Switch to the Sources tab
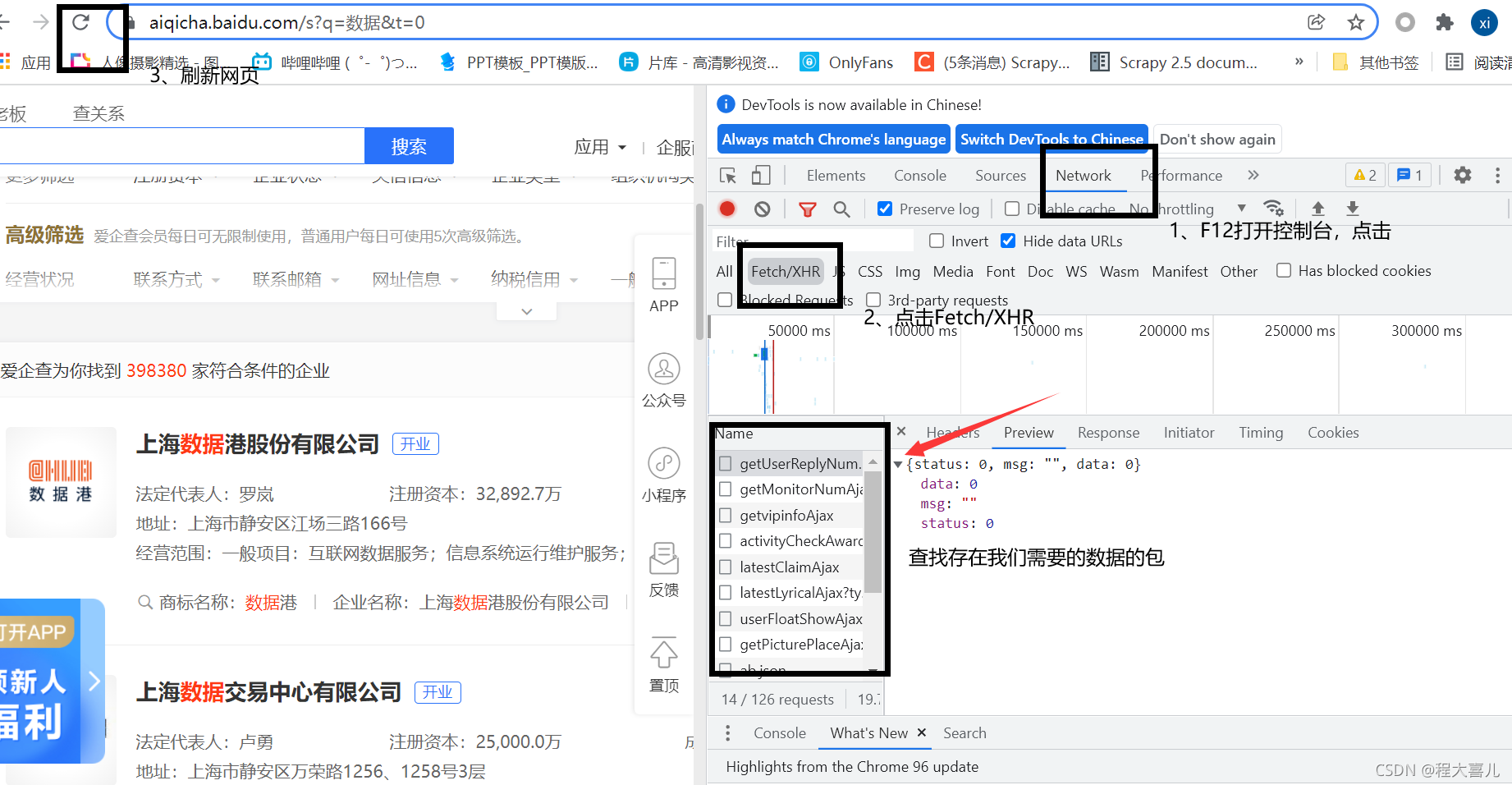 (1000, 175)
